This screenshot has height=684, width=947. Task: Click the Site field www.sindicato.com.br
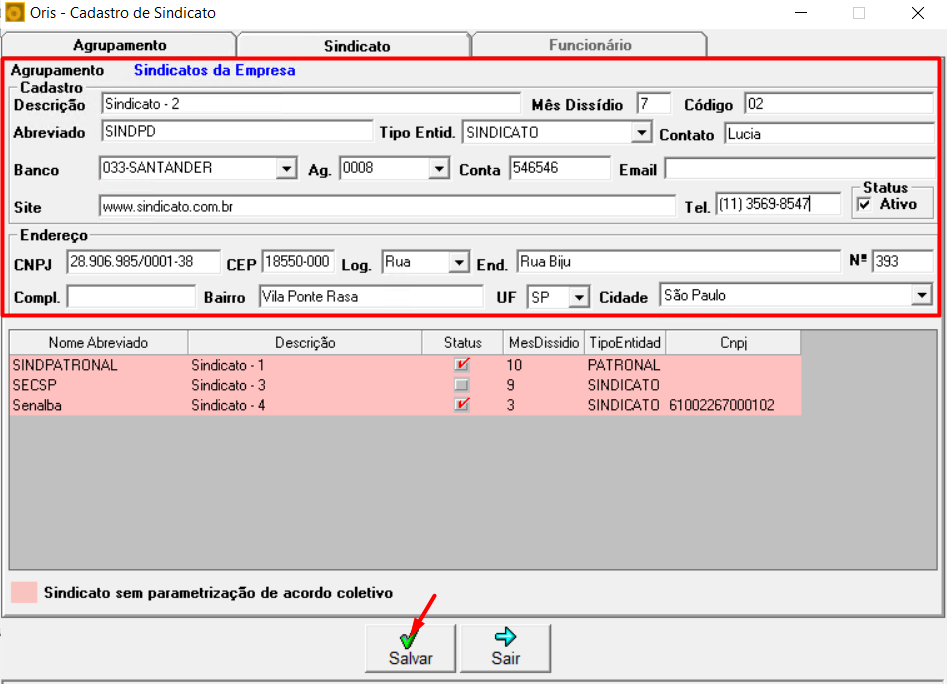tap(387, 206)
